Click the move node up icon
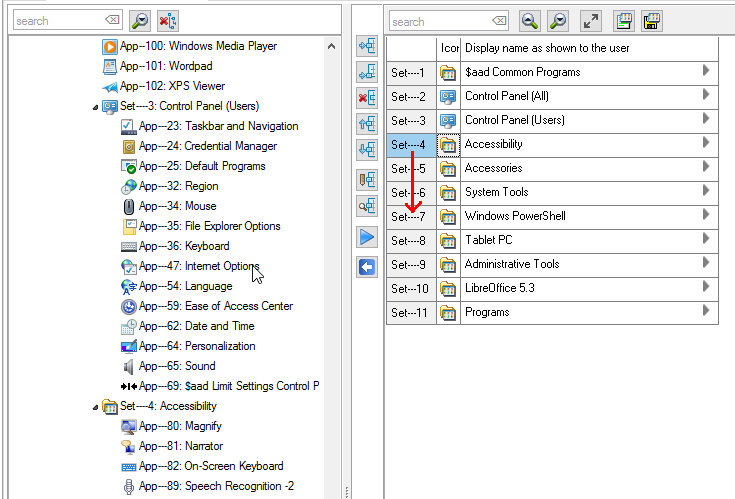The image size is (735, 499). (367, 123)
